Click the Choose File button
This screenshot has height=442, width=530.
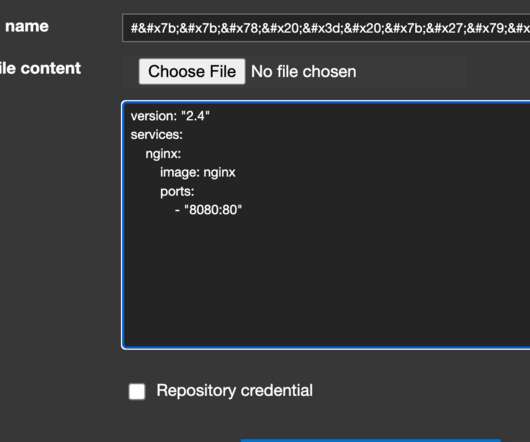192,71
